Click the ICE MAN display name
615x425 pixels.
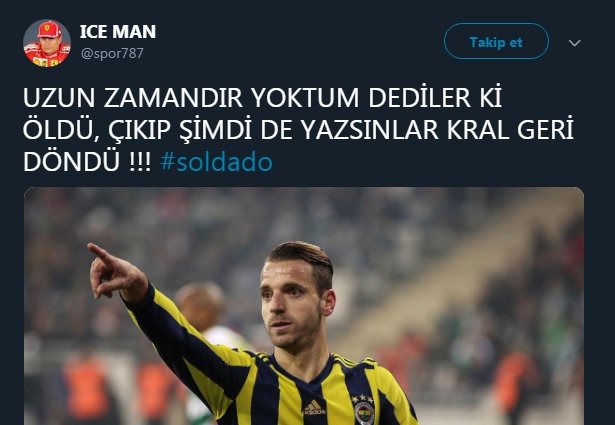[118, 32]
